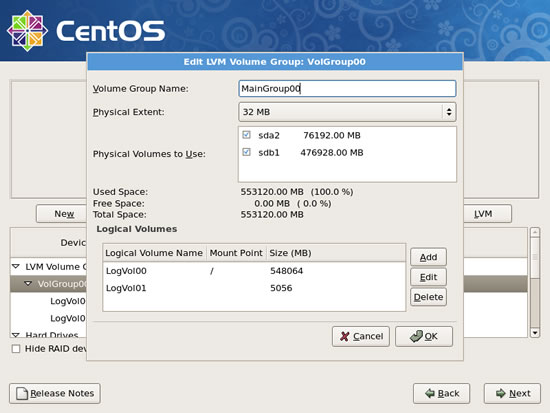The width and height of the screenshot is (550, 413).
Task: Select the LogVol00 row
Action: click(254, 271)
